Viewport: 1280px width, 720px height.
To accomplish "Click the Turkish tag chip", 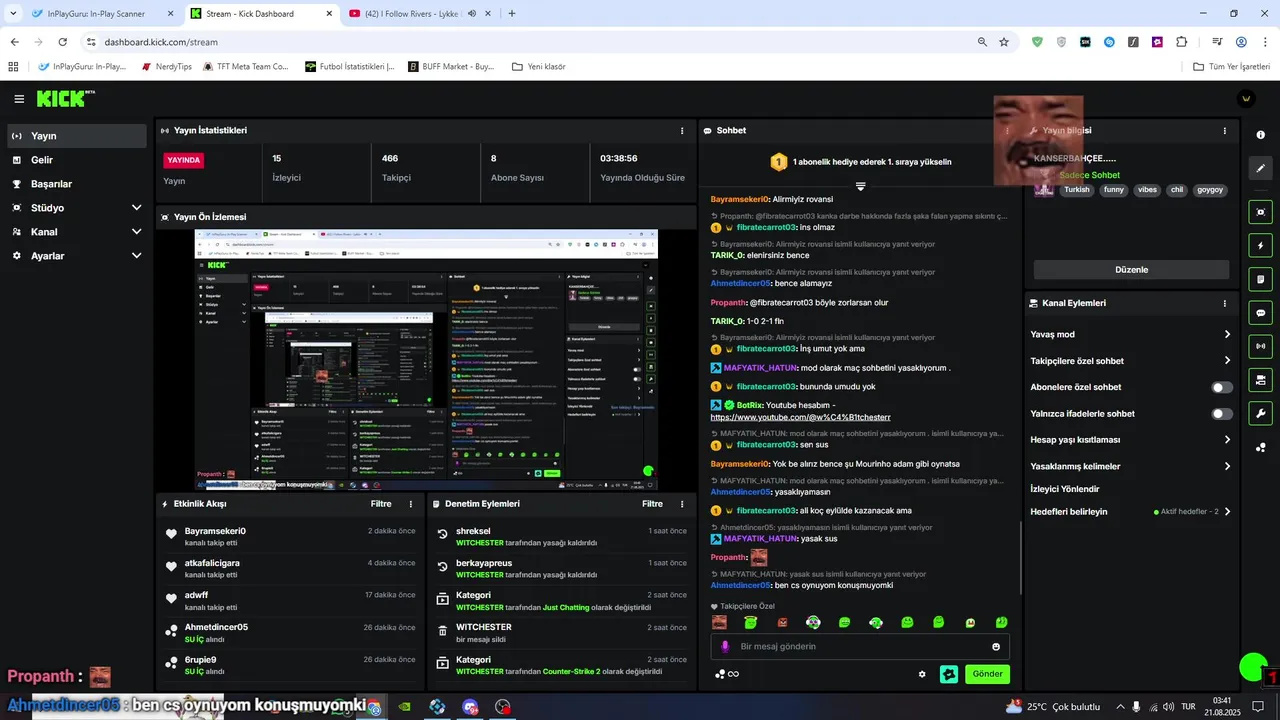I will (1077, 190).
